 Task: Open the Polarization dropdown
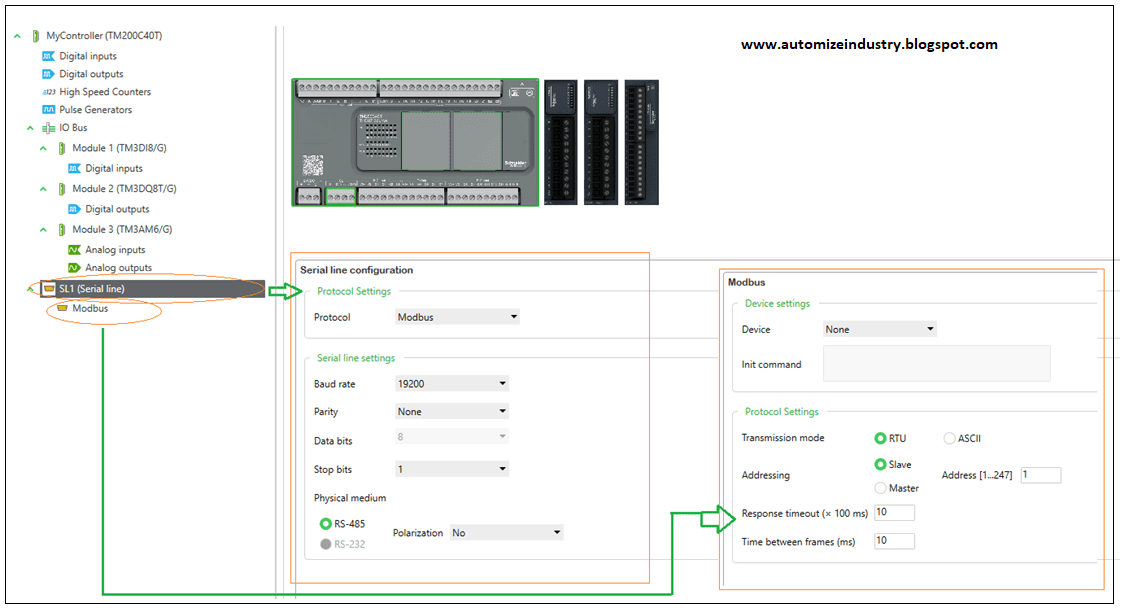point(506,532)
